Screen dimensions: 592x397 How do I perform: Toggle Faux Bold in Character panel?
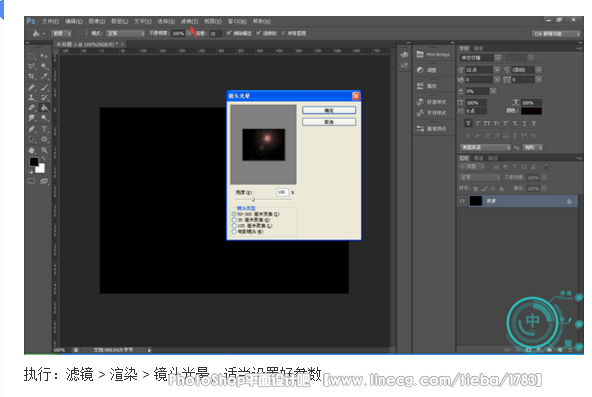(x=468, y=123)
